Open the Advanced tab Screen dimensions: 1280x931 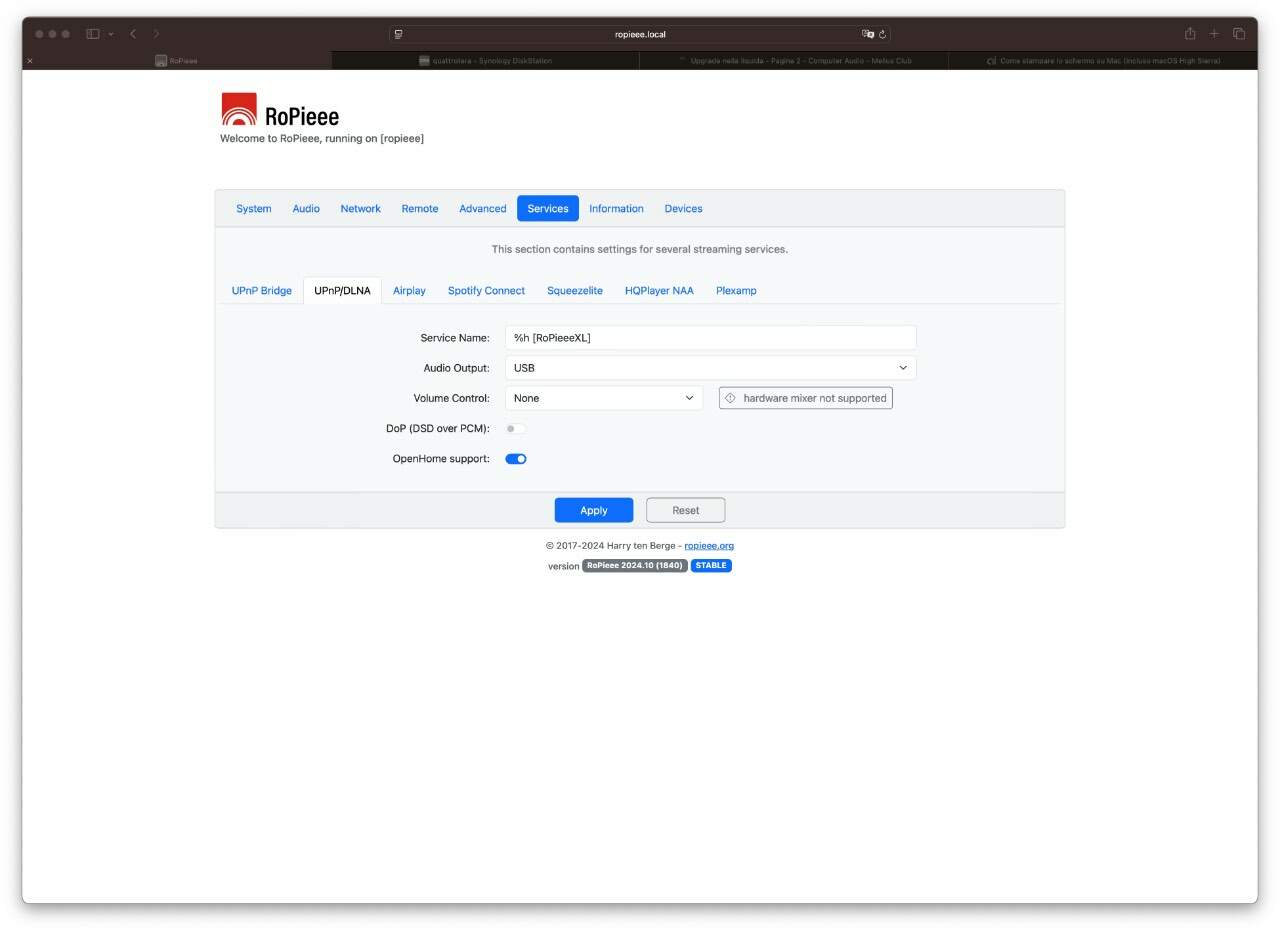483,208
